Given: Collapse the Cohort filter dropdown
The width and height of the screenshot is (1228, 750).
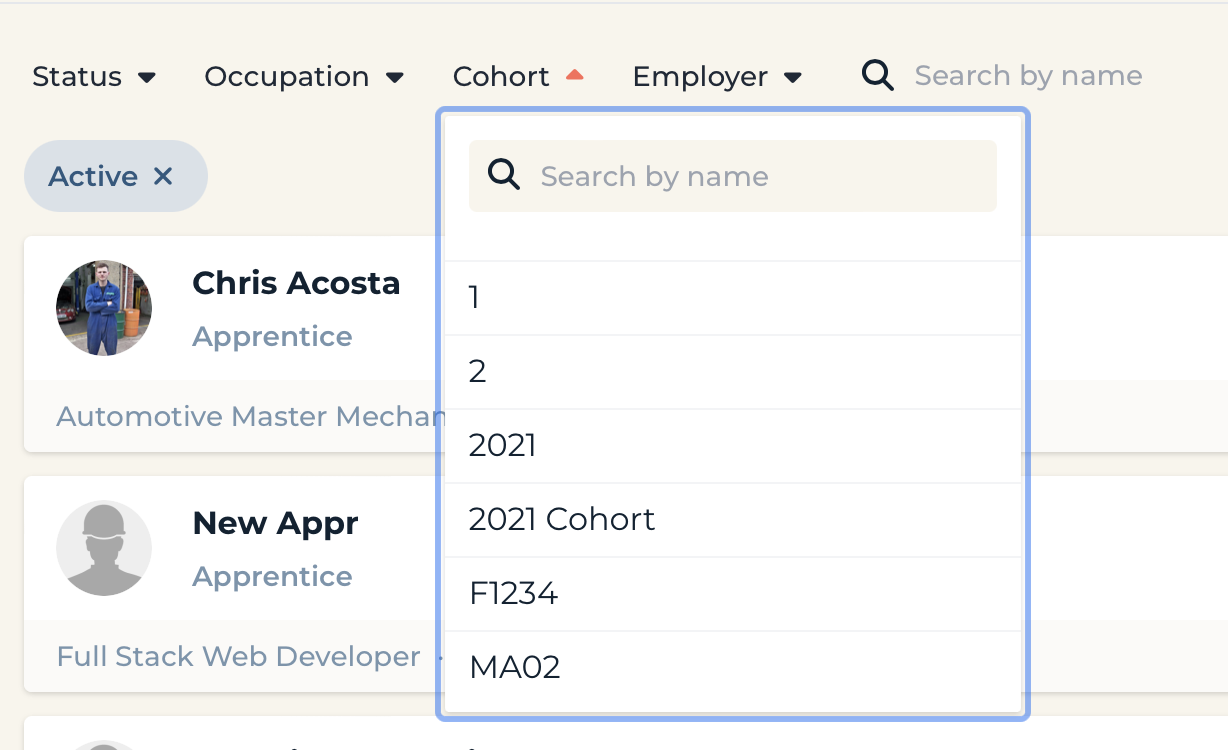Looking at the screenshot, I should 518,77.
